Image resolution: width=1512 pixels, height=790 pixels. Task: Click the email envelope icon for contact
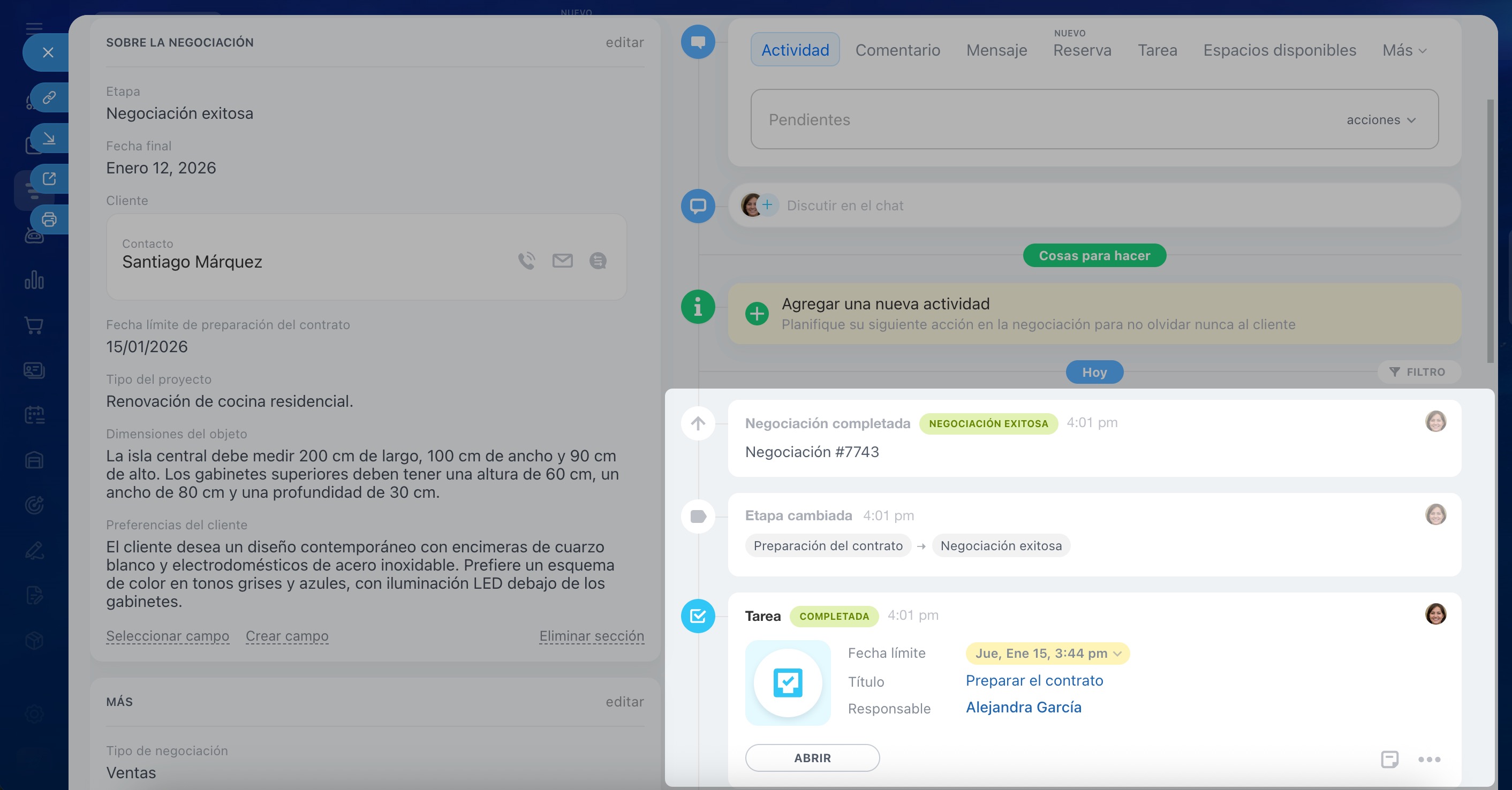click(562, 261)
